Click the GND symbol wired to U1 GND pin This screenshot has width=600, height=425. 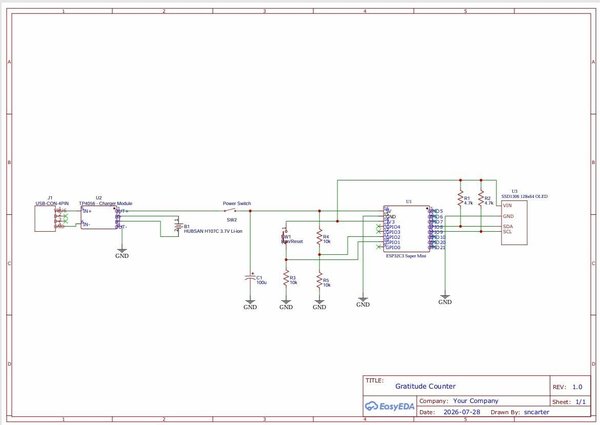tap(363, 302)
